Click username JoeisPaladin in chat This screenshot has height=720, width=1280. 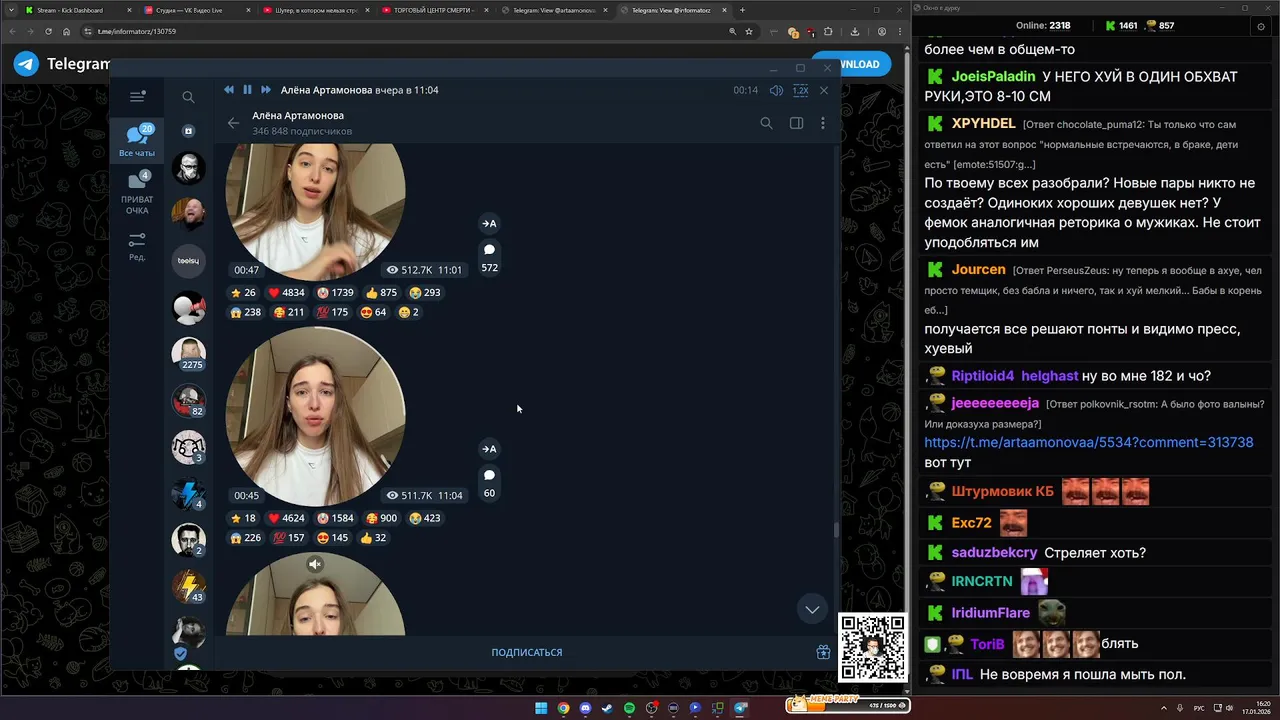(993, 76)
